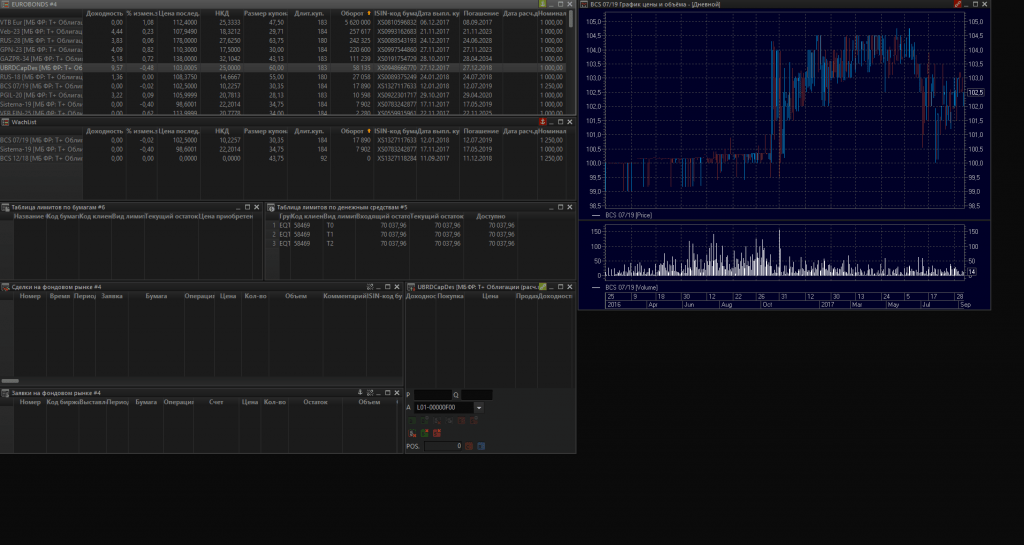This screenshot has height=545, width=1024.
Task: Click 2017 label on chart time axis
Action: [827, 305]
